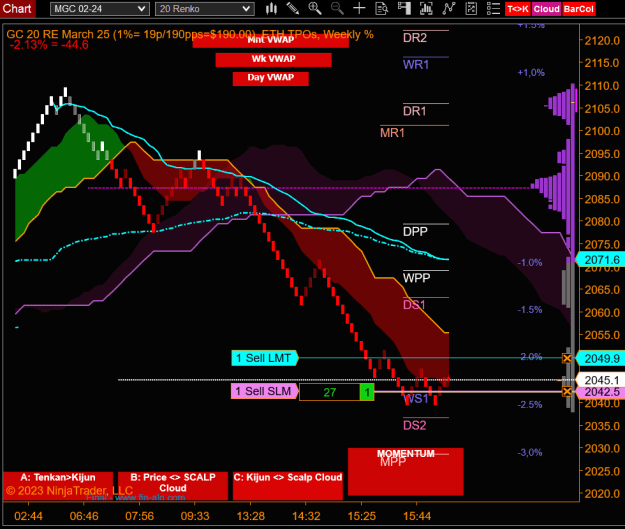Viewport: 625px width, 529px height.
Task: Click the 2020.0 price axis label
Action: click(602, 494)
